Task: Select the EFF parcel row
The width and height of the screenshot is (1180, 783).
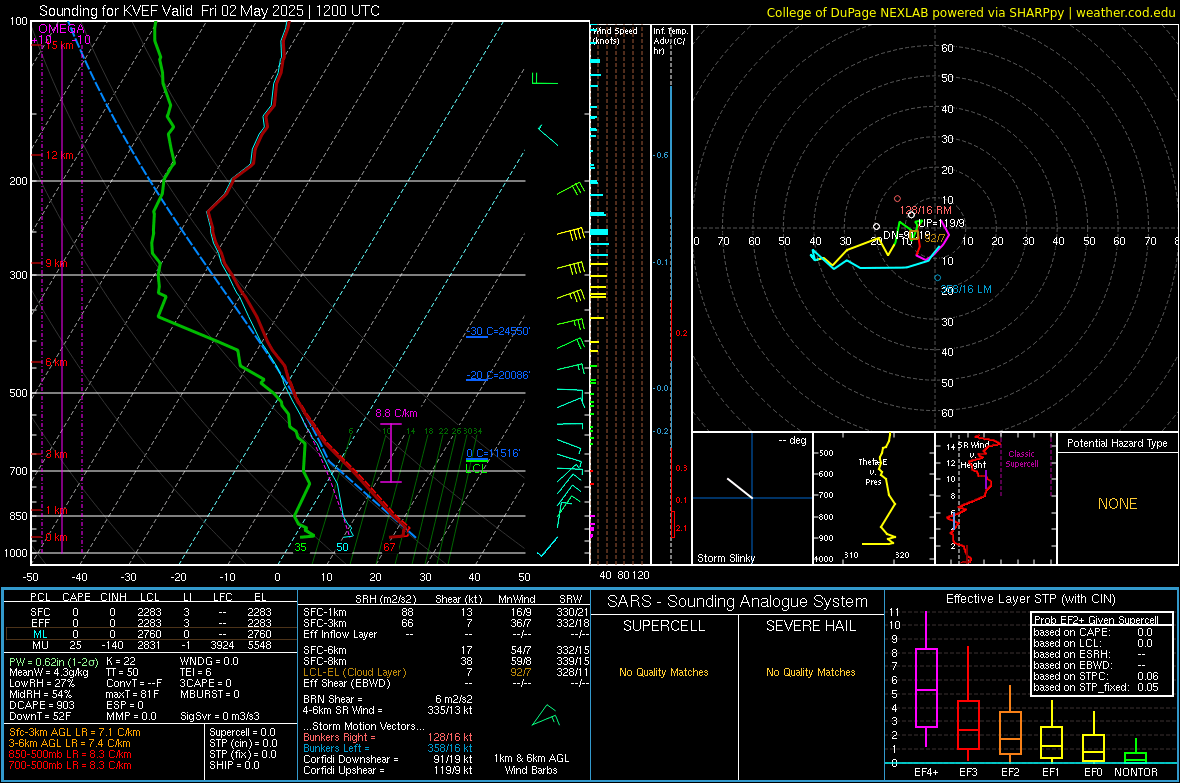Action: tap(151, 623)
